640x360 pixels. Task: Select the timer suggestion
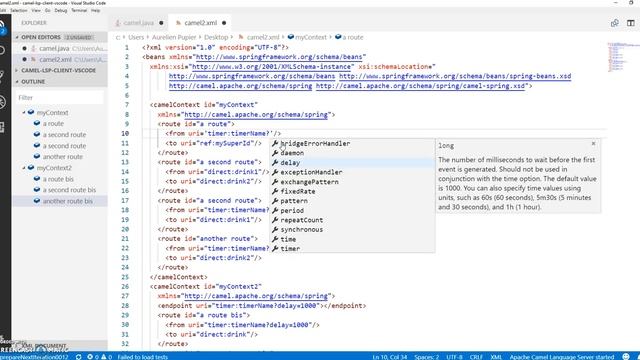[352, 249]
